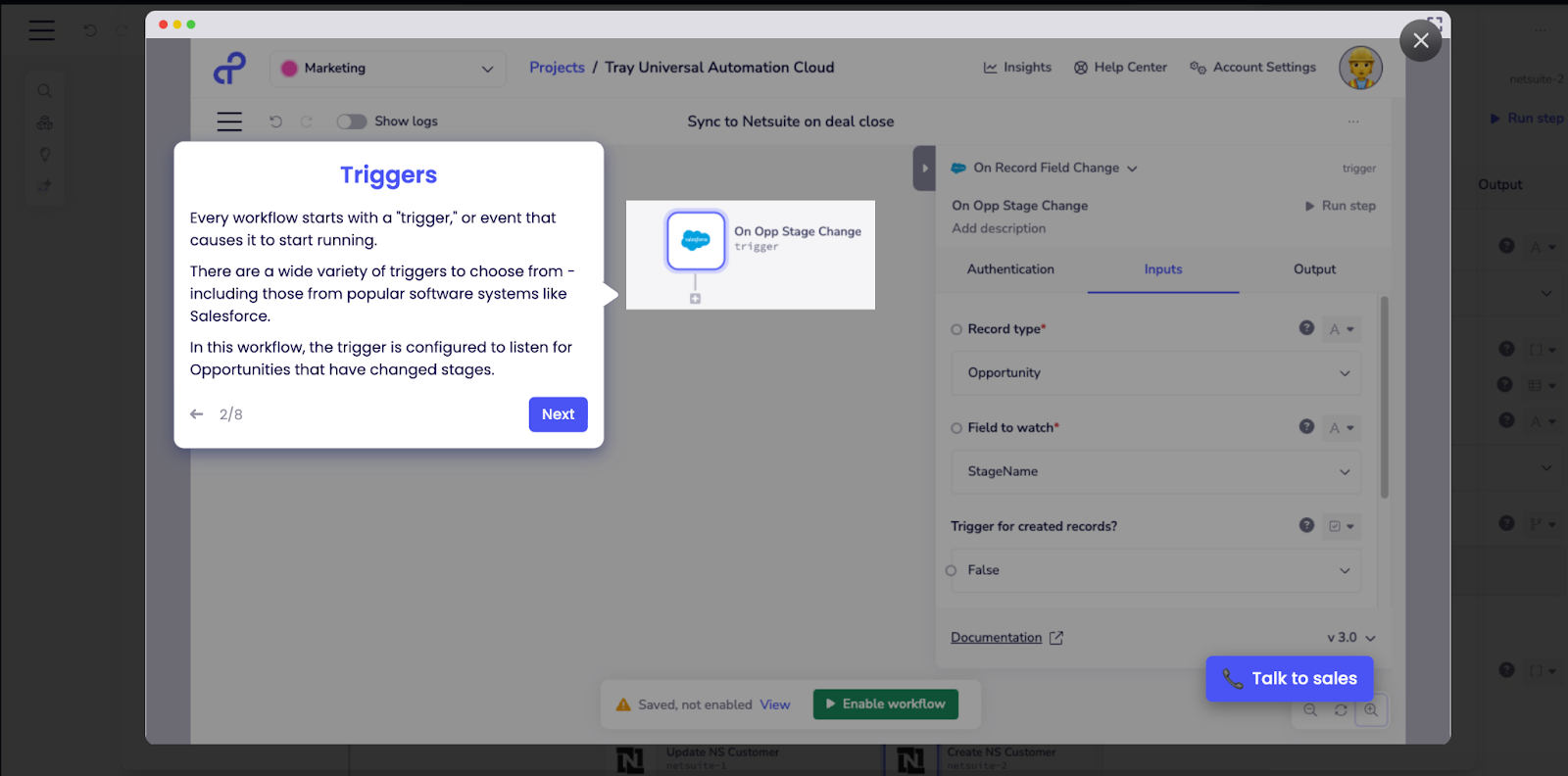Image resolution: width=1568 pixels, height=776 pixels.
Task: Select the Salesforce trigger node icon
Action: point(696,240)
